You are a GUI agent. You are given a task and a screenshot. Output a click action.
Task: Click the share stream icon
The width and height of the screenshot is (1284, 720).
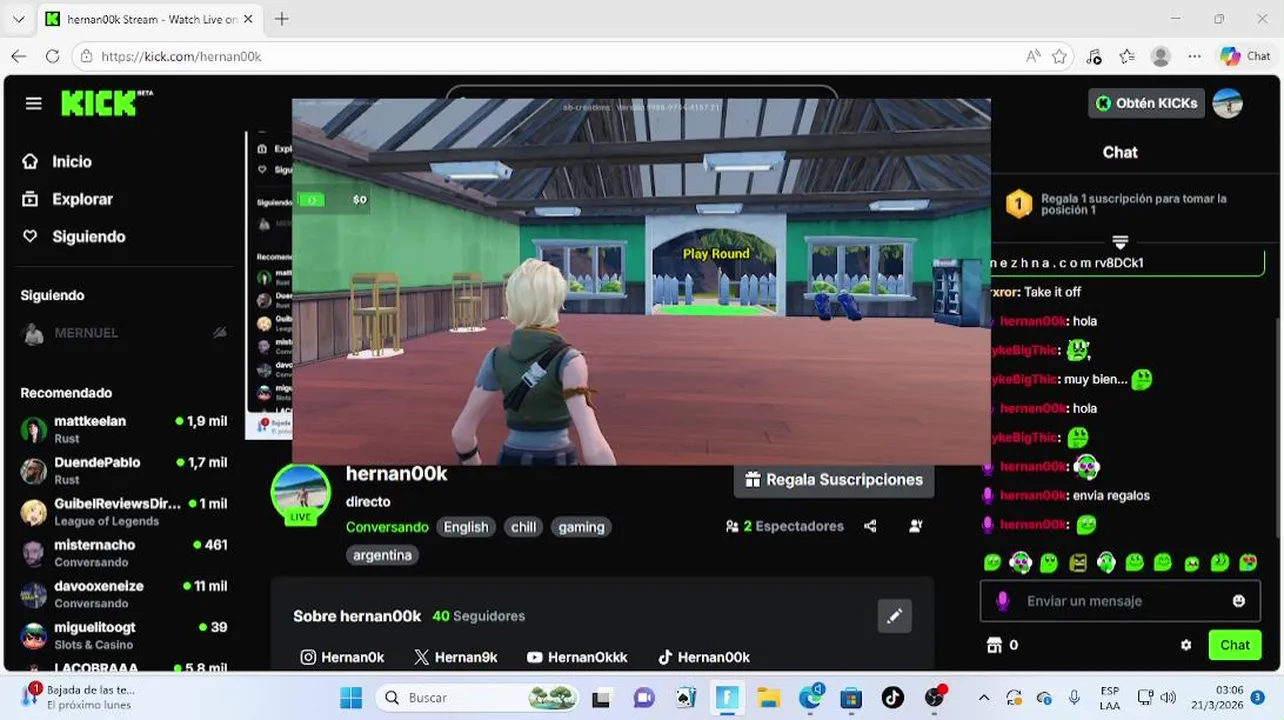pos(870,526)
